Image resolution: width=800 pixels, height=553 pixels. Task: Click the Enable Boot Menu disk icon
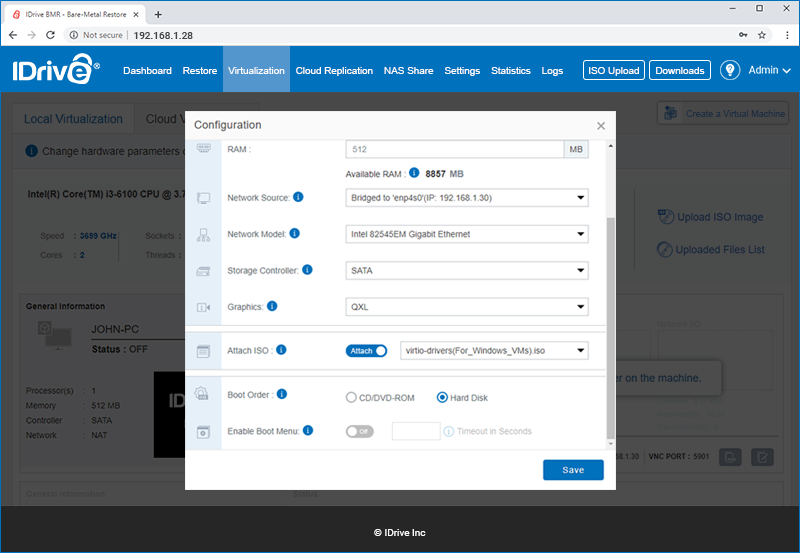pyautogui.click(x=204, y=432)
